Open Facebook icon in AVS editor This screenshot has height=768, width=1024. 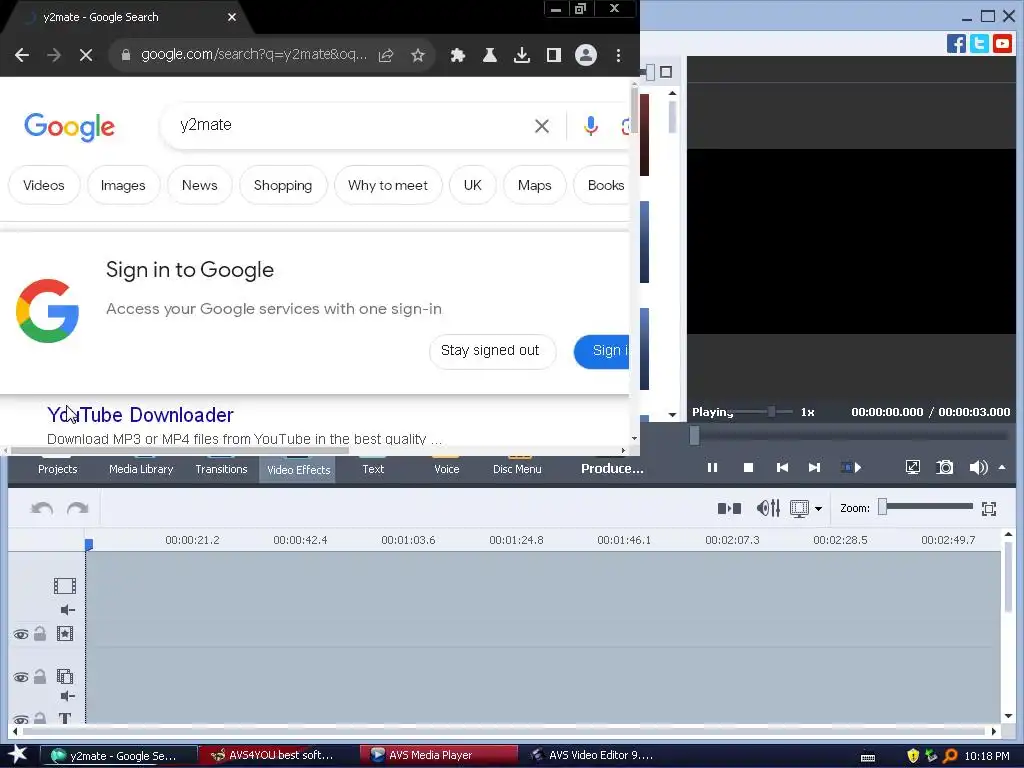click(956, 44)
